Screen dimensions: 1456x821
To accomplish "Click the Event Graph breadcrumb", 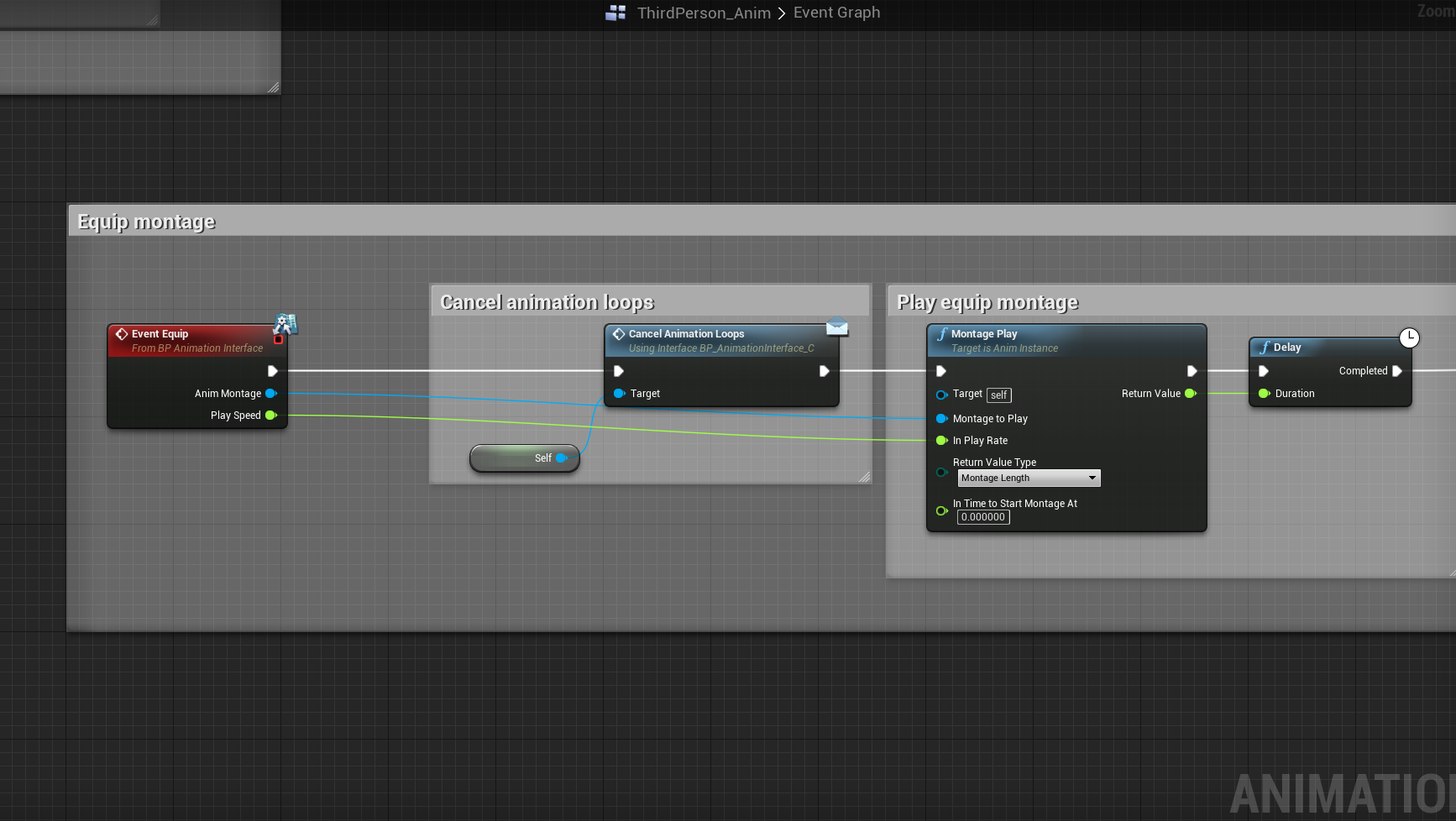I will tap(836, 13).
